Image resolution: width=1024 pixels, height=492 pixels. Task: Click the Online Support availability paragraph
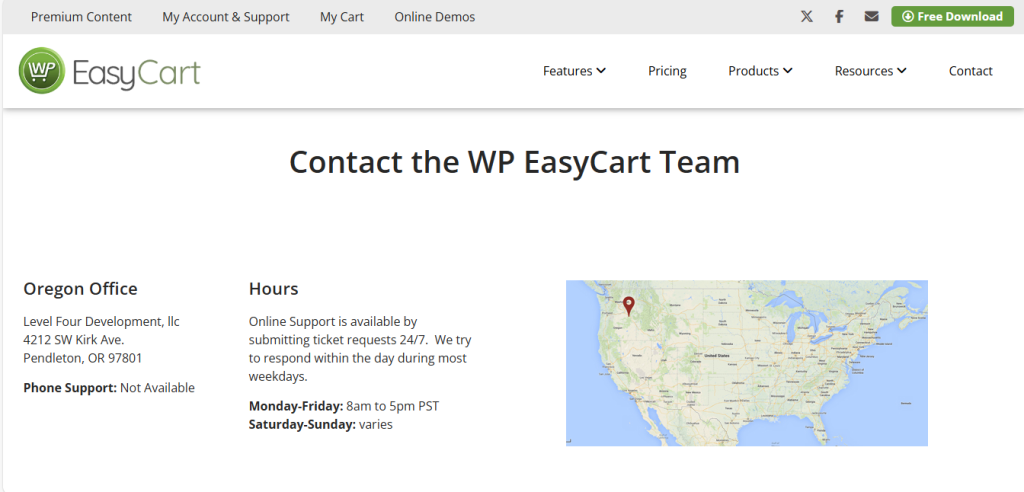[x=360, y=349]
